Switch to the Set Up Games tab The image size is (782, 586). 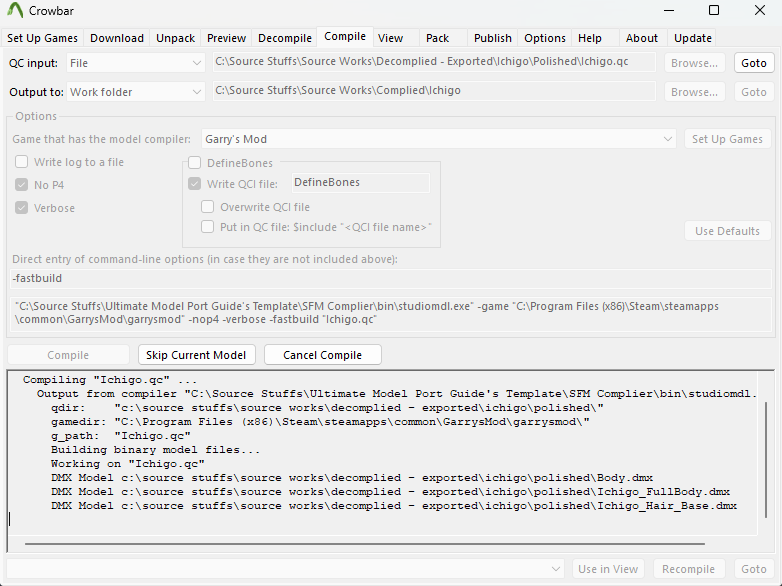42,38
